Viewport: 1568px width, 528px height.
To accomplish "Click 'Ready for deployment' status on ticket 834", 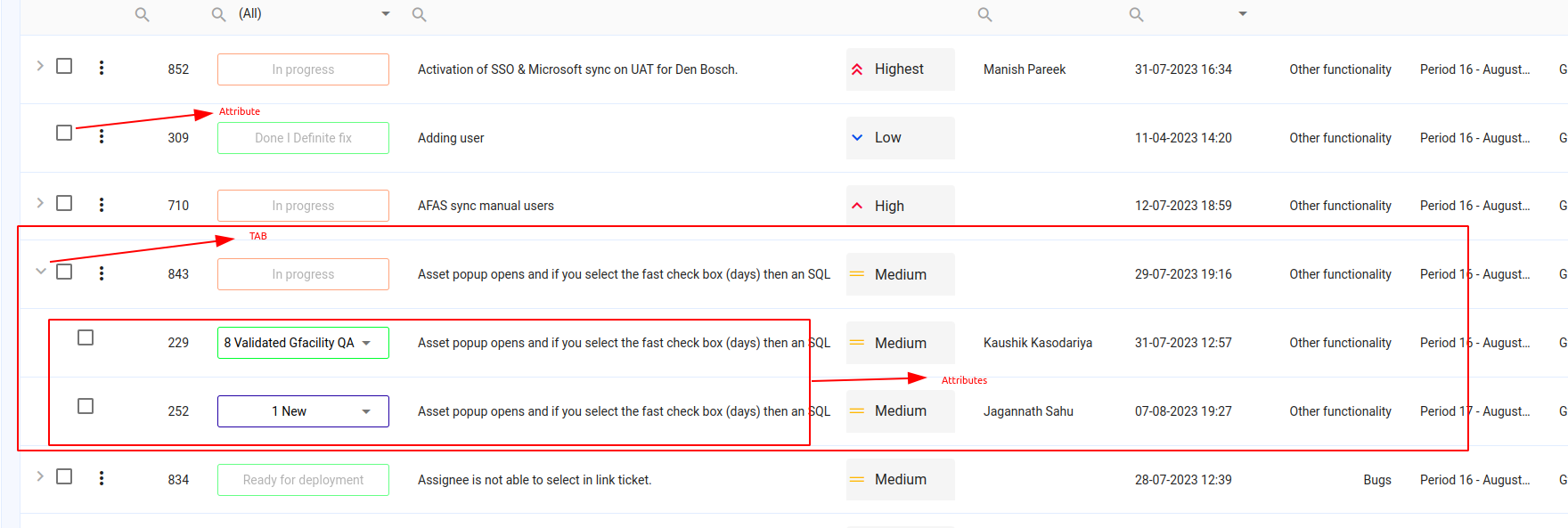I will 303,480.
